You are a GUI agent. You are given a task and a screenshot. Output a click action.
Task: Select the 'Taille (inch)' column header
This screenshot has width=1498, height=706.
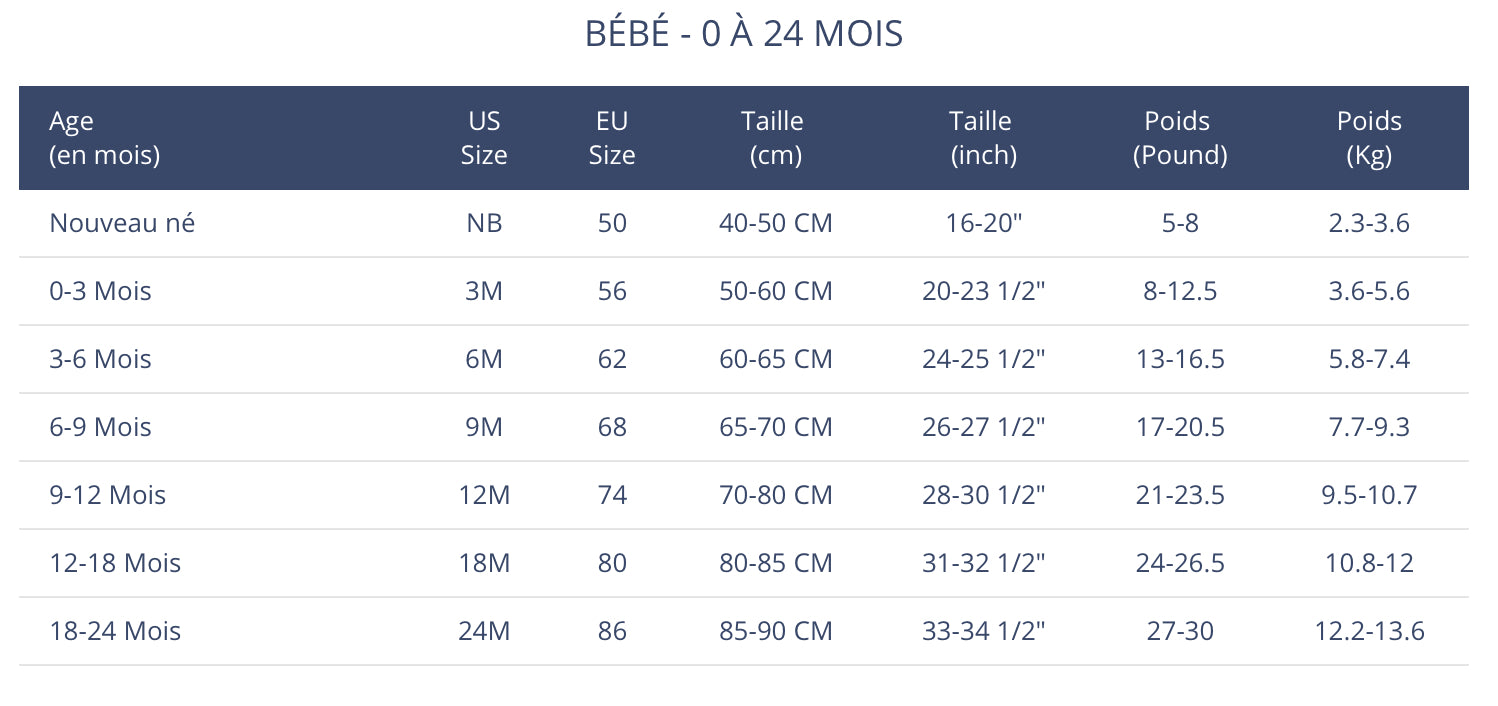[x=980, y=138]
